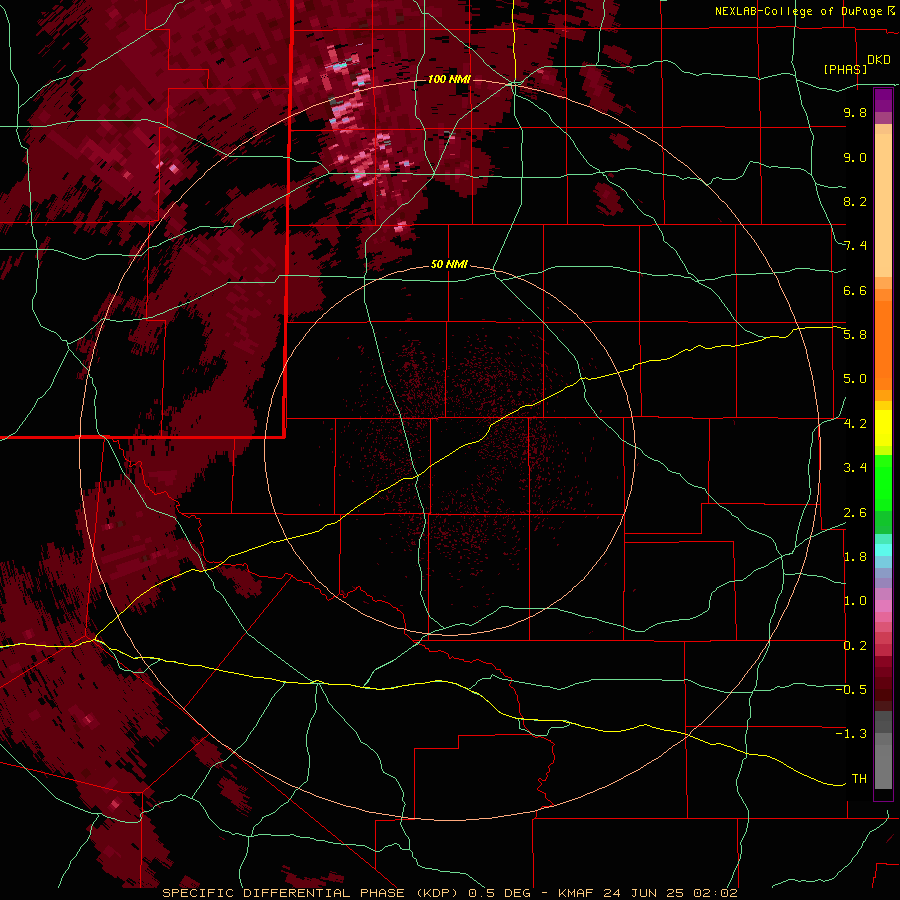
Task: Click the 9.8 value on the scale
Action: (x=855, y=112)
